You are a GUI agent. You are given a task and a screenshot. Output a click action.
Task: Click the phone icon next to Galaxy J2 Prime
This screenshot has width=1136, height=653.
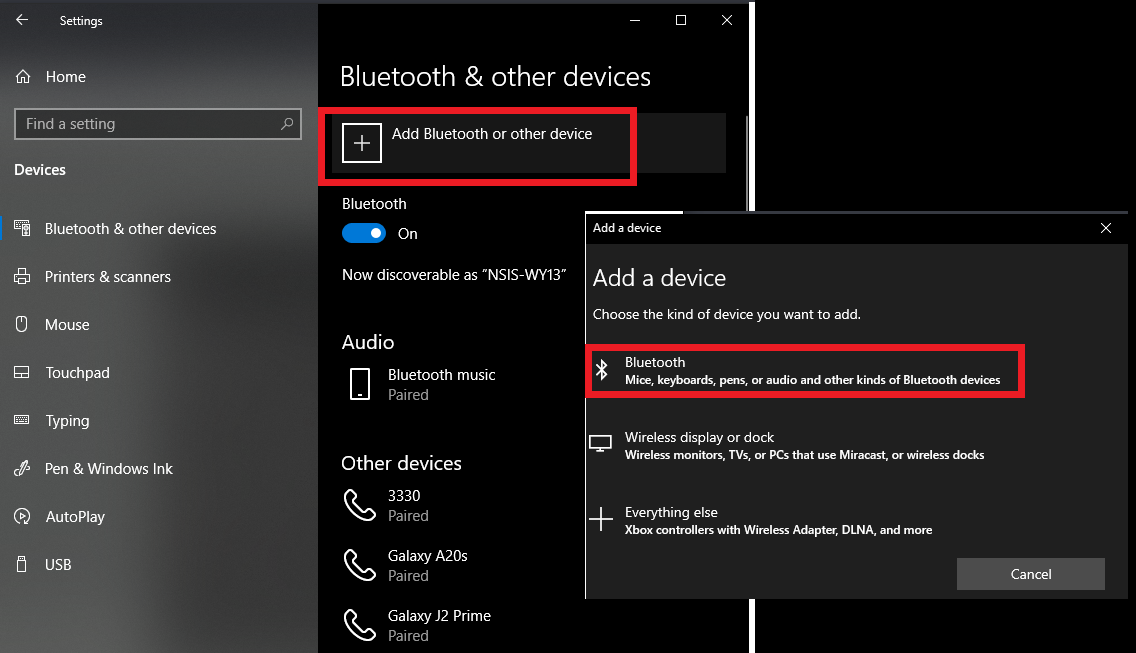359,625
